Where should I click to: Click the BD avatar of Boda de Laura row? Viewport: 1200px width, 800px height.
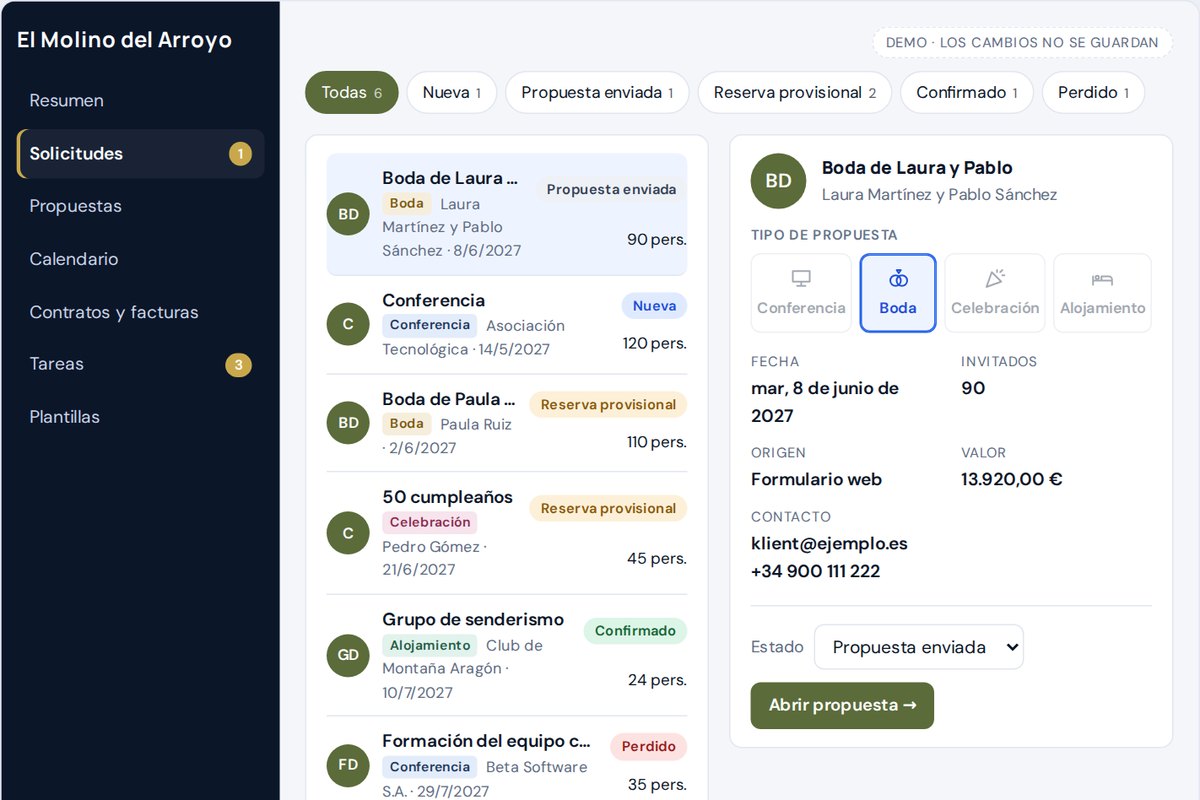click(348, 214)
